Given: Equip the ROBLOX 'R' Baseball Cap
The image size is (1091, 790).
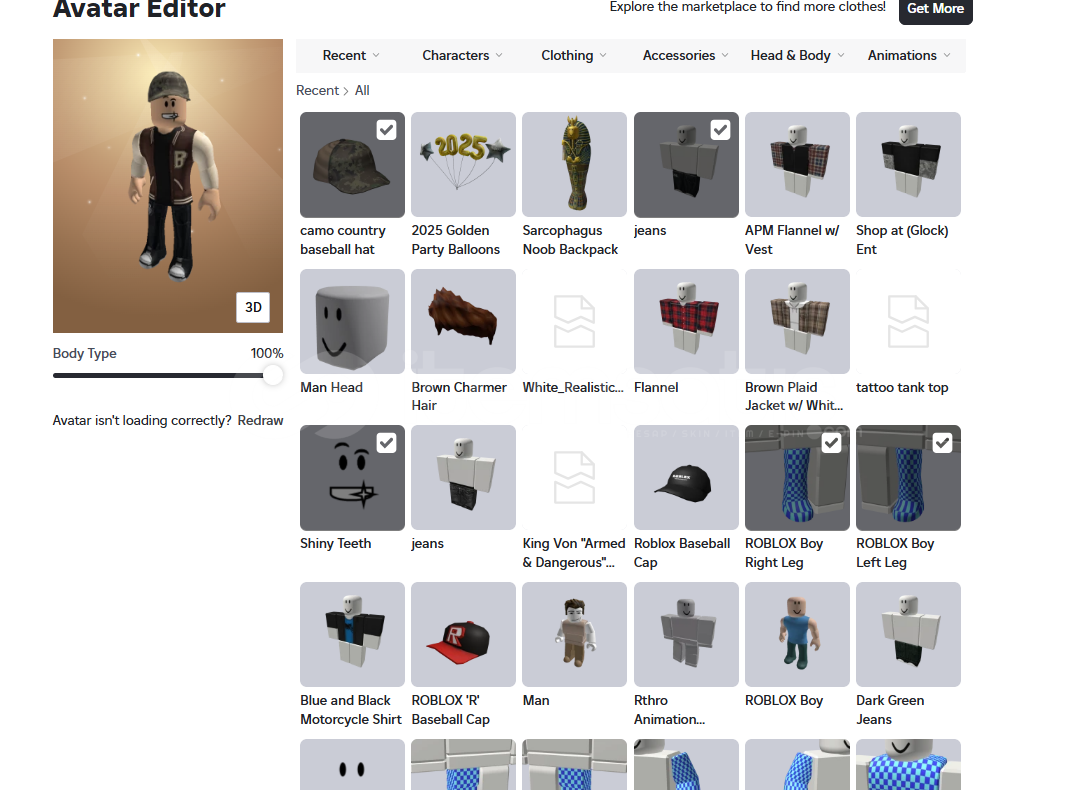Looking at the screenshot, I should pos(463,634).
